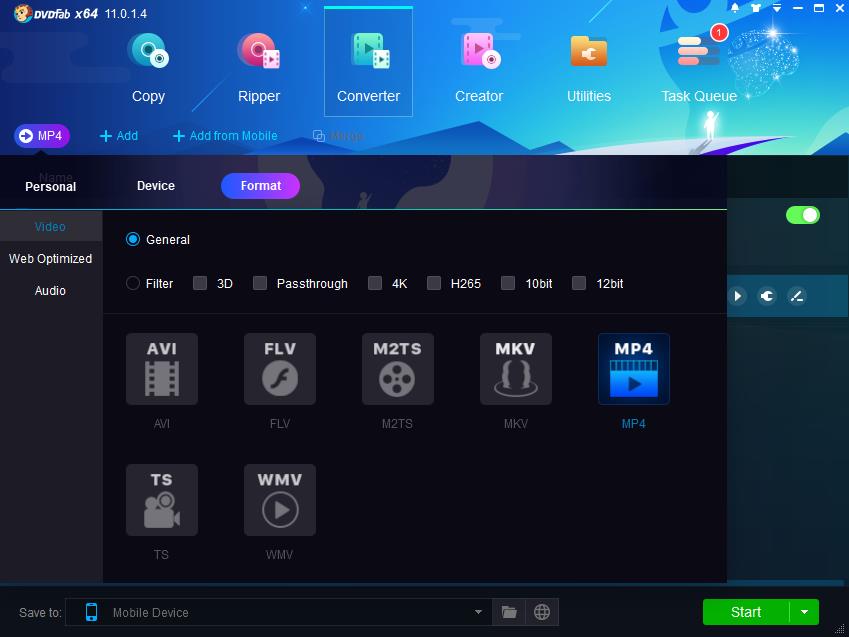Toggle the green task enable switch
The image size is (849, 637).
tap(802, 215)
